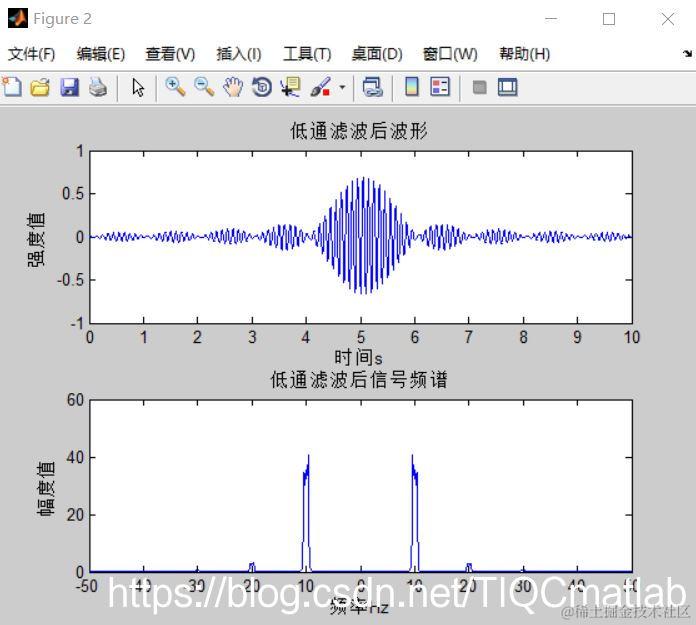
Task: Click the dock figure arrow at menu bar end
Action: coord(688,54)
